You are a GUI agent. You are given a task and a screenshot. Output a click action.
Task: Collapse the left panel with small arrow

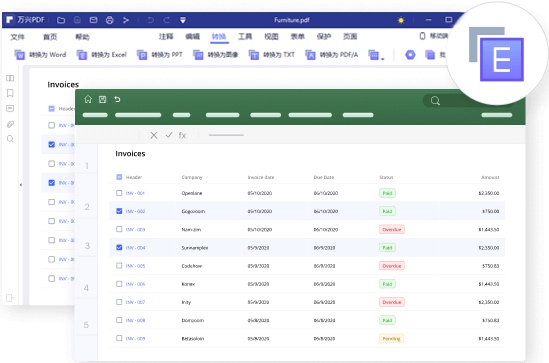pos(21,184)
